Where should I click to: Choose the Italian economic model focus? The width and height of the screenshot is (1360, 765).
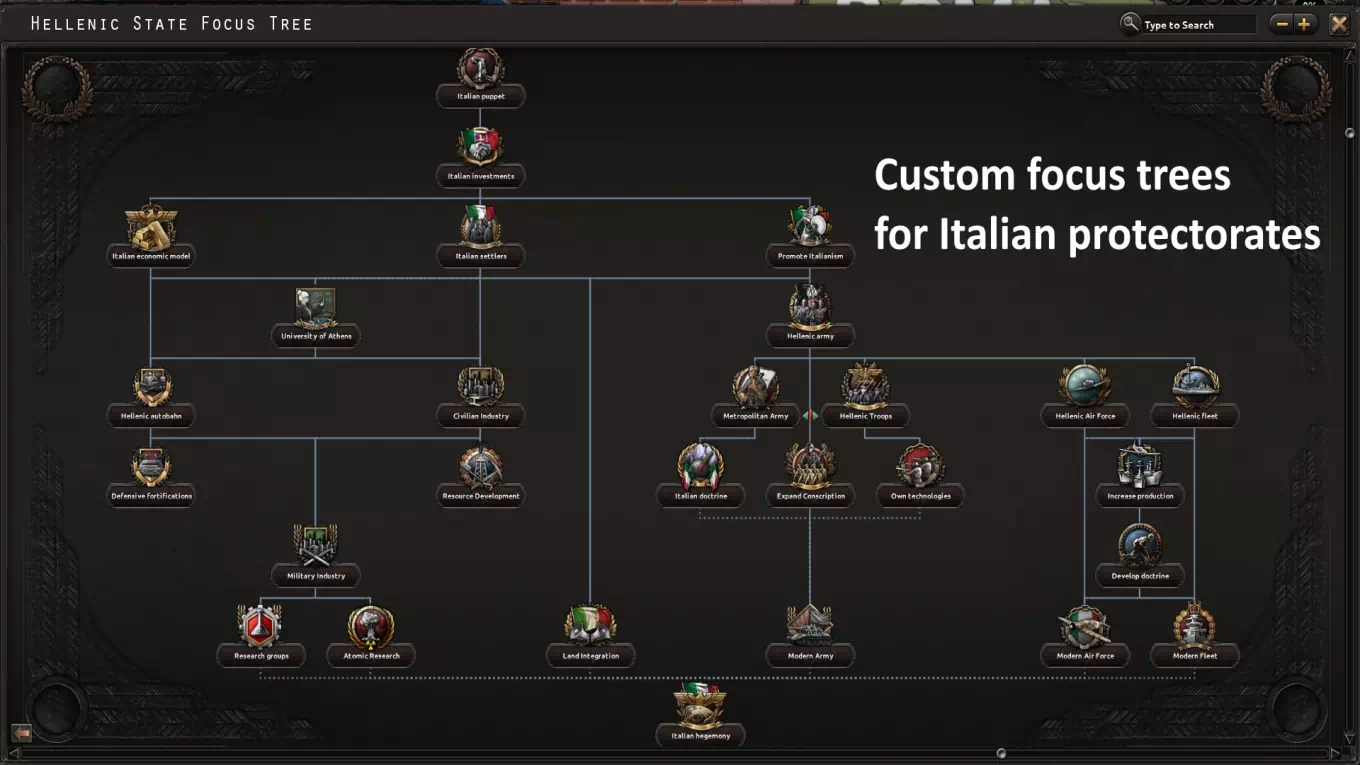151,230
